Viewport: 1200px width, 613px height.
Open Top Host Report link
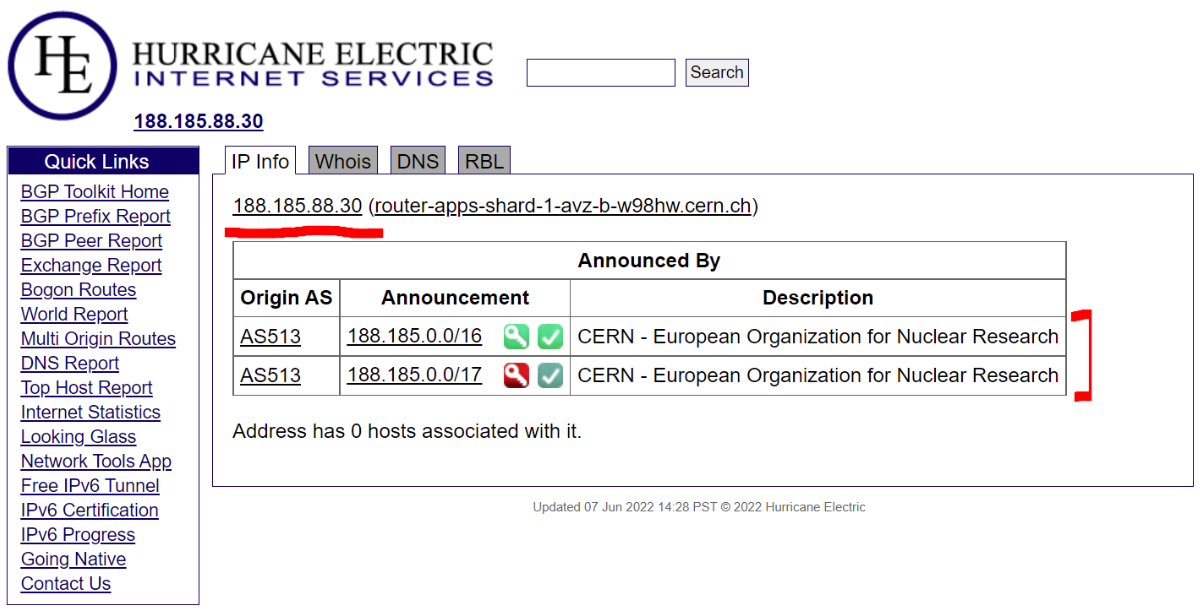coord(87,388)
